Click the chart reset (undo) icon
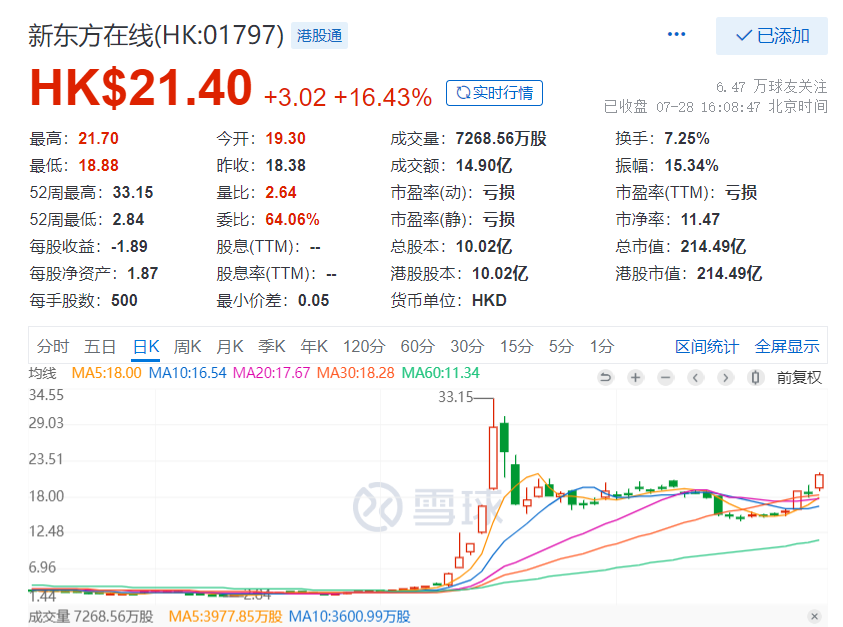This screenshot has width=843, height=627. point(605,377)
